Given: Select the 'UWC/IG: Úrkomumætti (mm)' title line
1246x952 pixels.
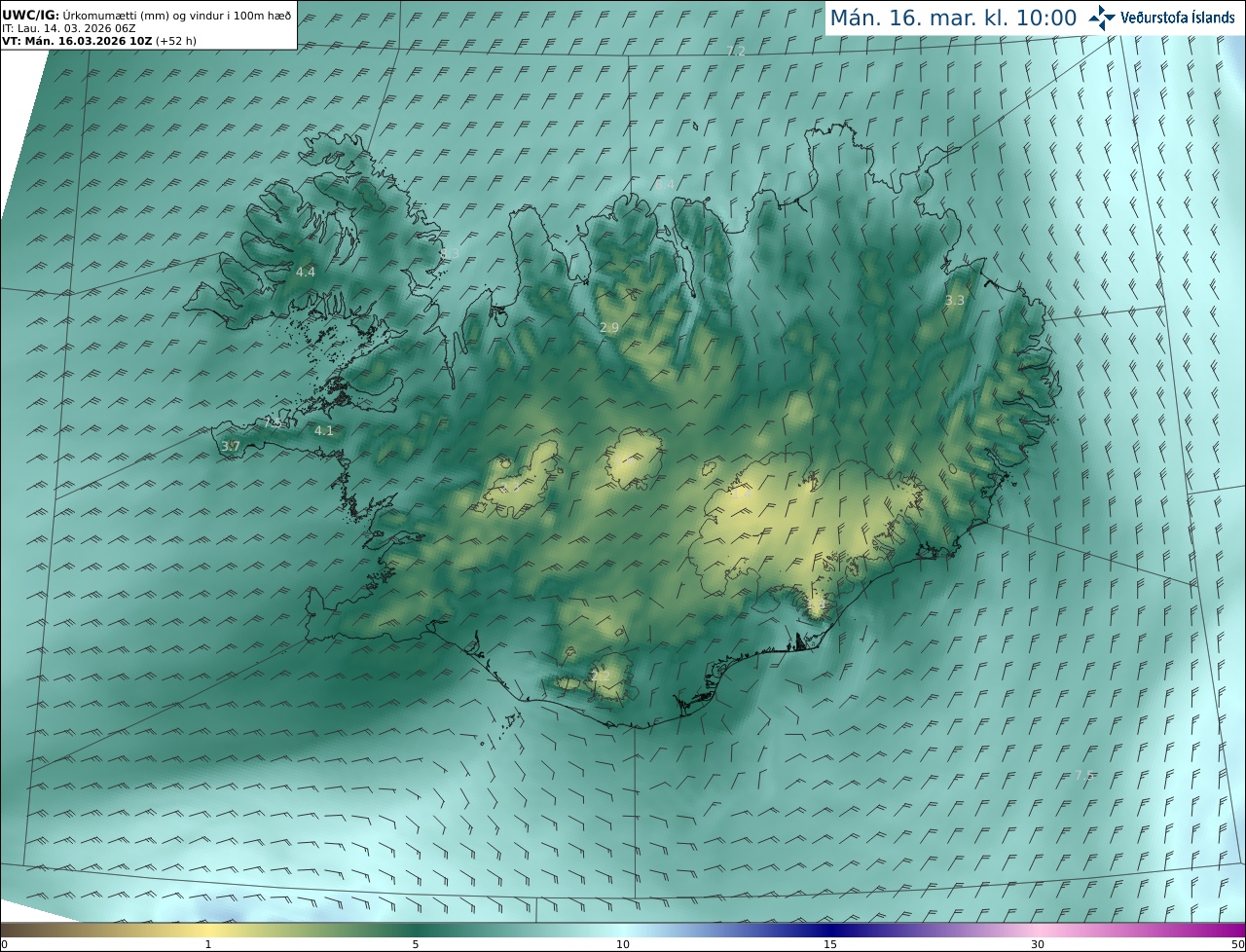Looking at the screenshot, I should point(146,15).
